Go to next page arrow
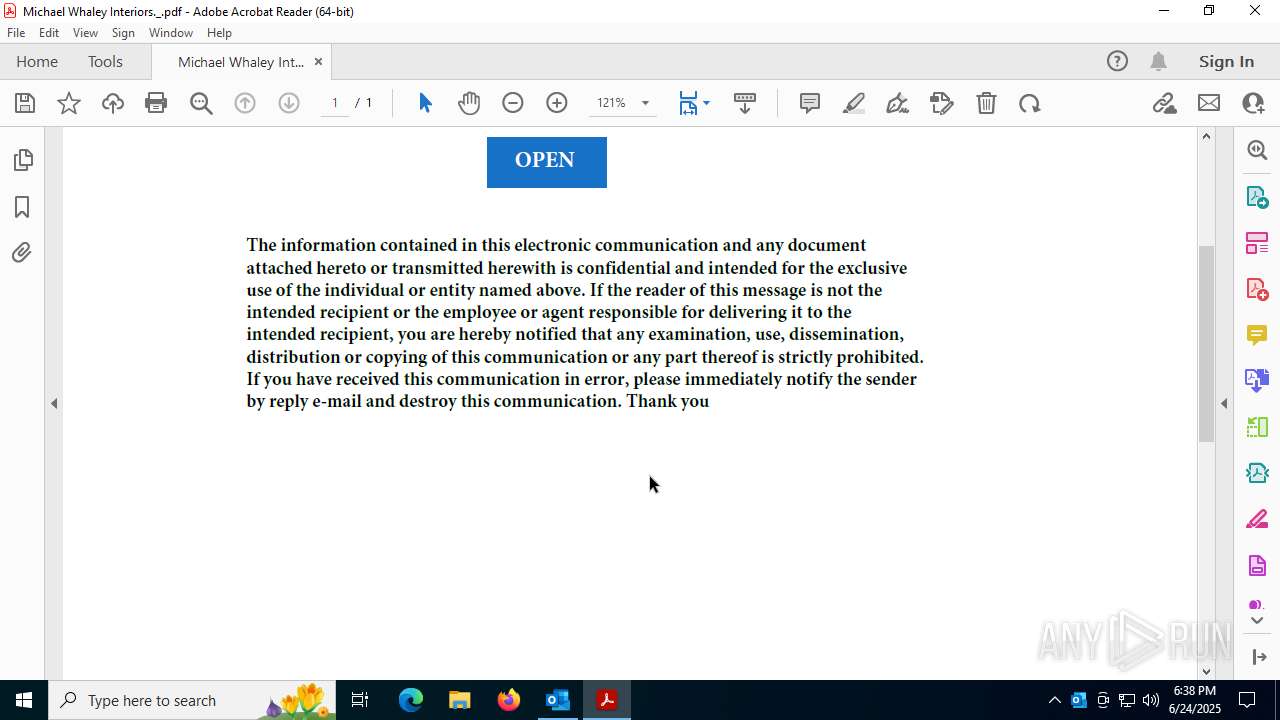The image size is (1280, 720). [289, 103]
